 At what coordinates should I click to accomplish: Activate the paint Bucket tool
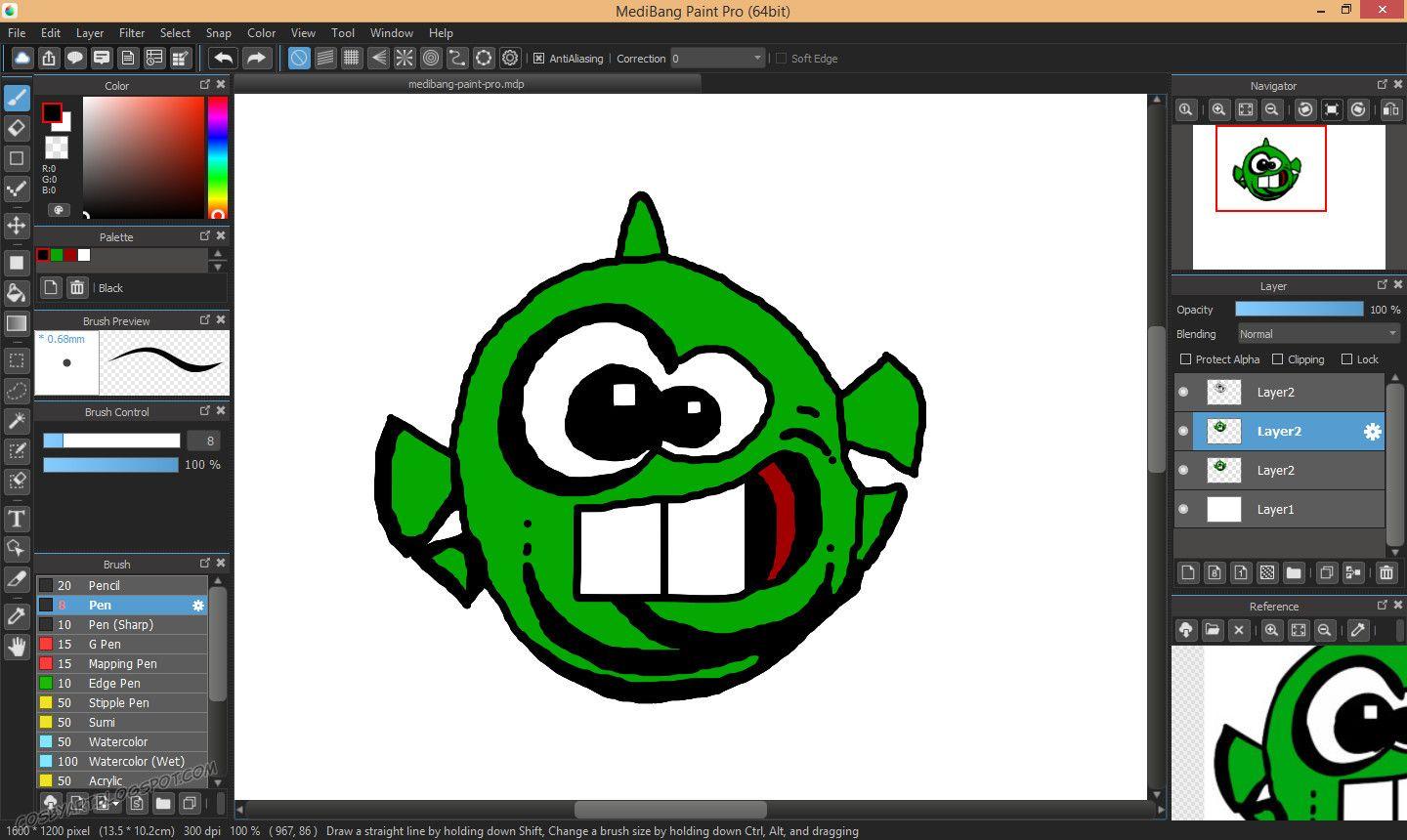(x=16, y=292)
